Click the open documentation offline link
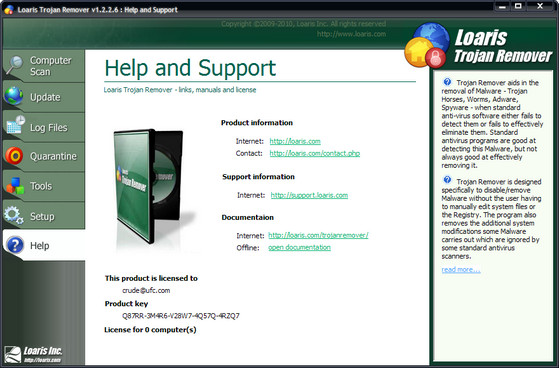This screenshot has height=368, width=559. pyautogui.click(x=299, y=247)
